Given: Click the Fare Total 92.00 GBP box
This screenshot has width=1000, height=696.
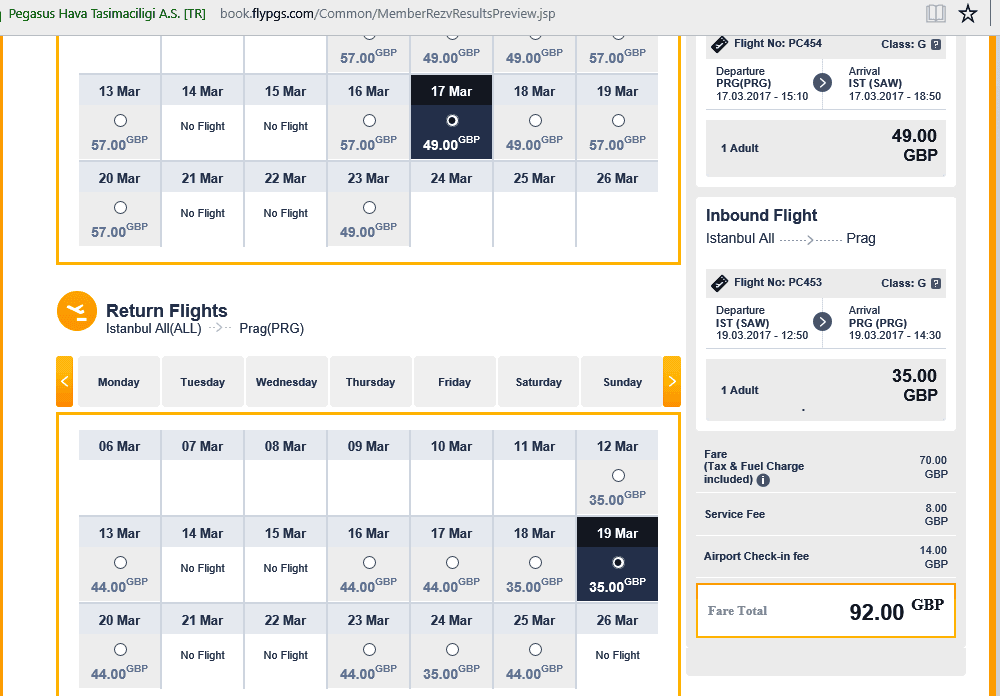Looking at the screenshot, I should 826,611.
